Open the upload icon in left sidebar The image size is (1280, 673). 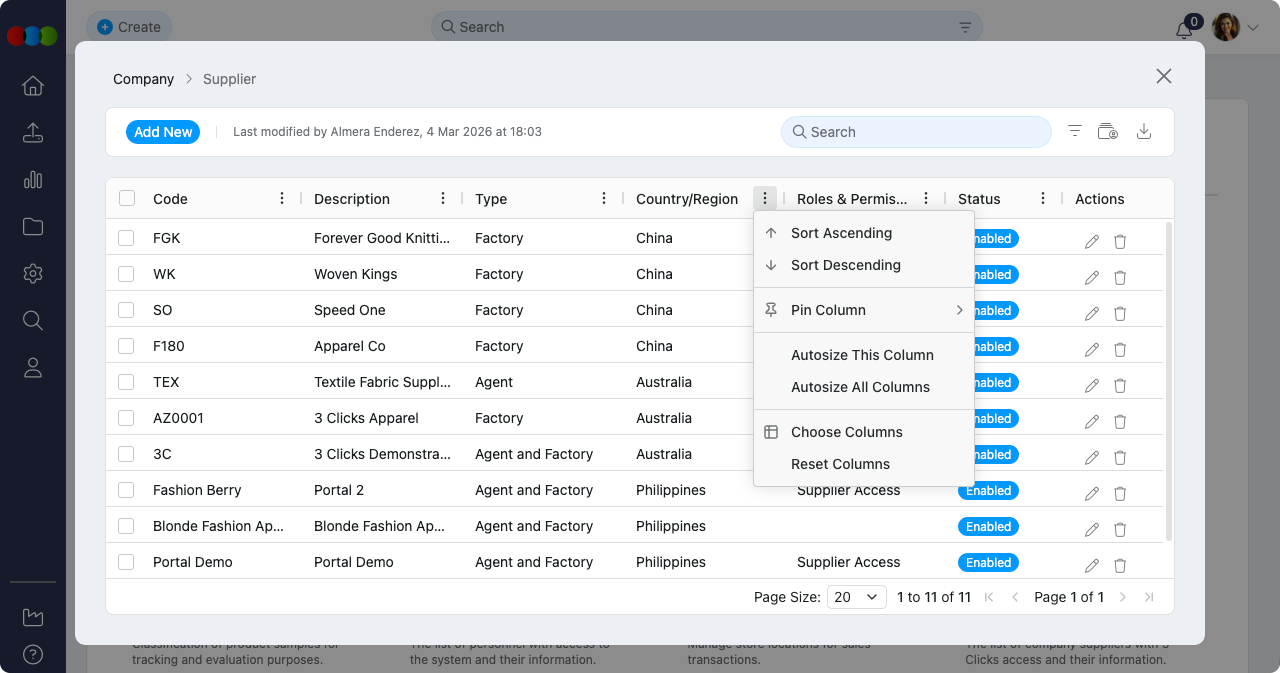pos(33,133)
